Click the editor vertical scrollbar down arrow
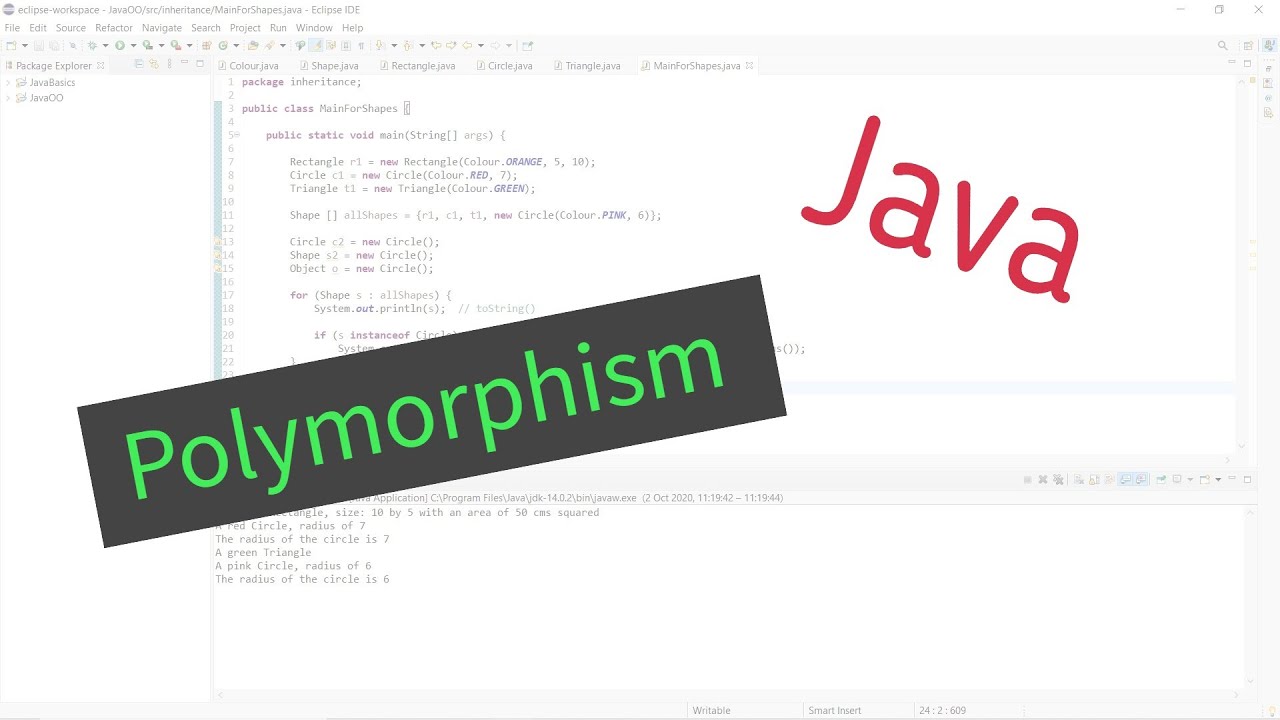The width and height of the screenshot is (1280, 720). (1242, 446)
